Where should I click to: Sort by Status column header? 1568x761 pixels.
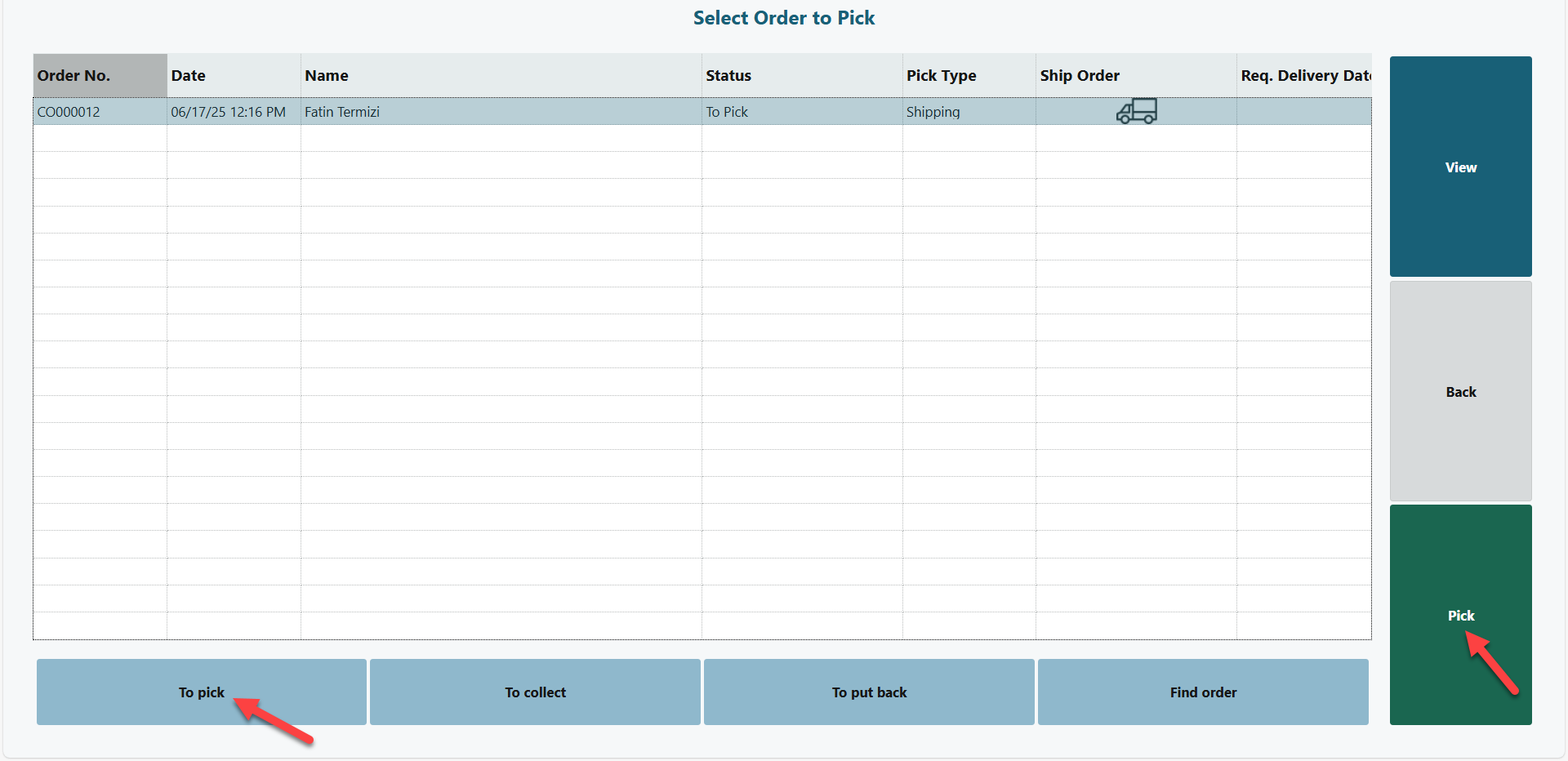pos(728,75)
